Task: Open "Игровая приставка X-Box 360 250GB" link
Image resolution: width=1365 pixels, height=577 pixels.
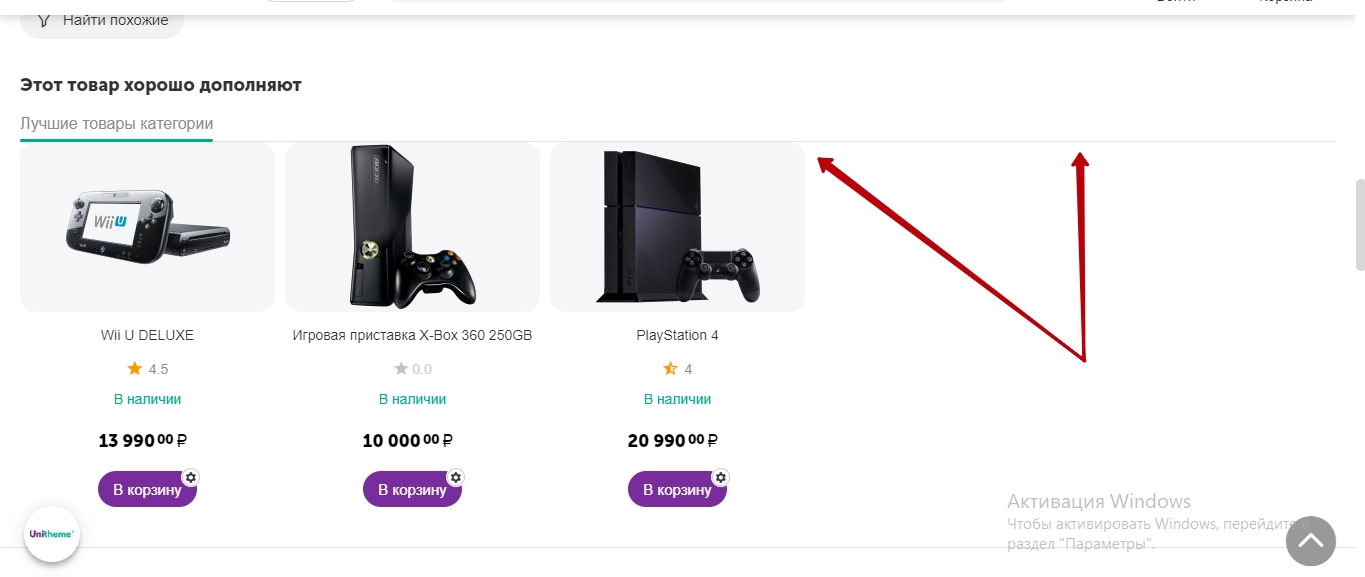Action: point(412,336)
